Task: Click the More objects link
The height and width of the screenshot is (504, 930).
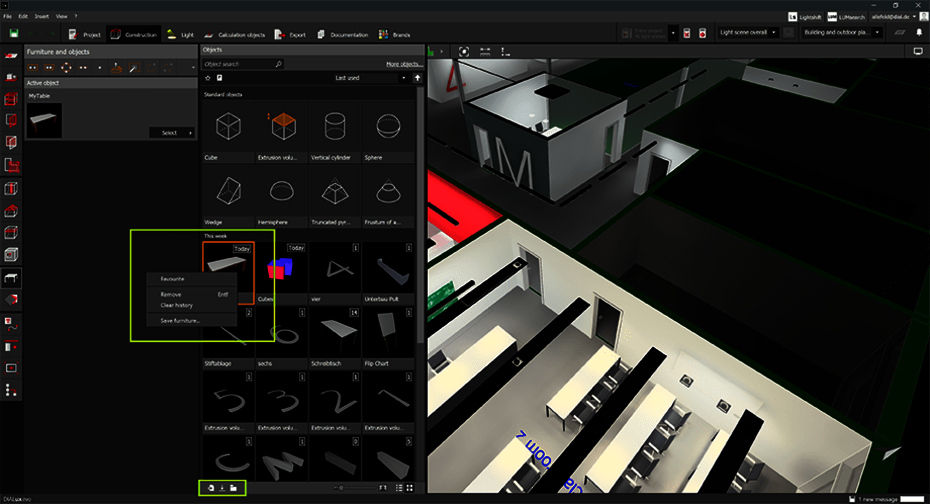Action: [404, 64]
